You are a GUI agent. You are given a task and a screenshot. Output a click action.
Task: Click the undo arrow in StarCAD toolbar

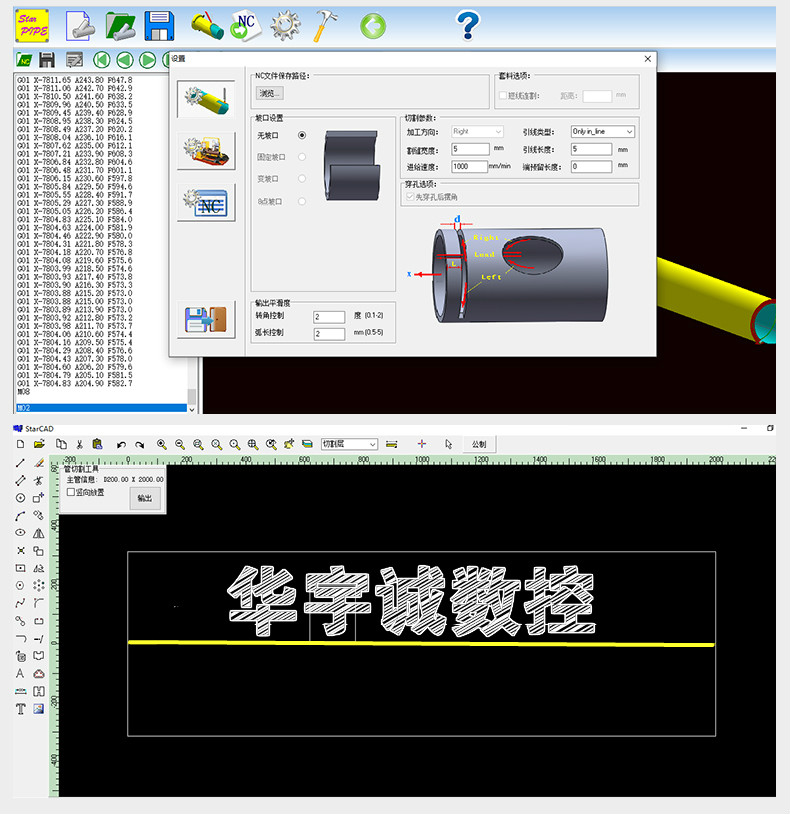pos(121,444)
